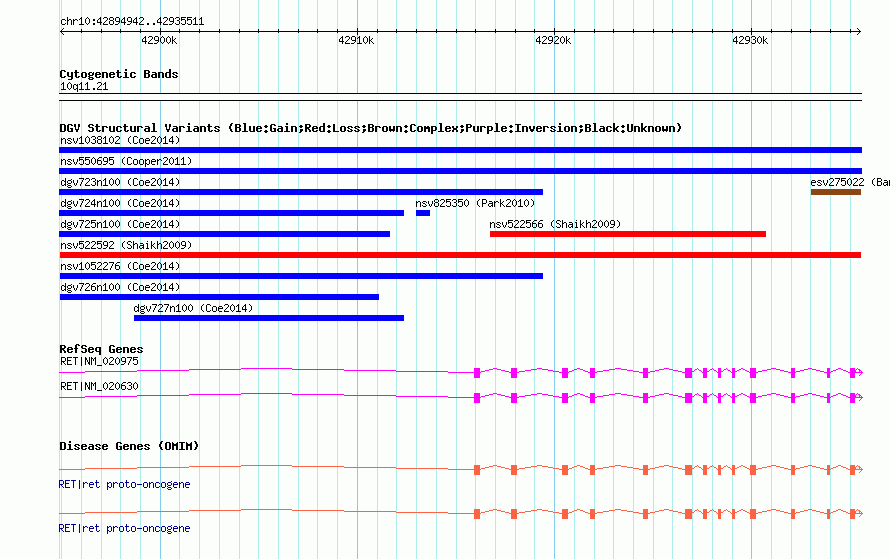
Task: Click the 42900k ruler tick label
Action: [x=159, y=40]
